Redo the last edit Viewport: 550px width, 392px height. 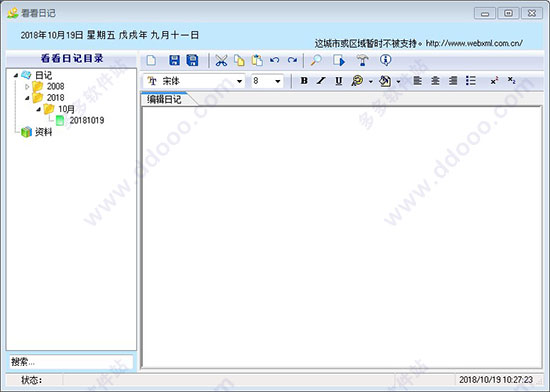292,60
